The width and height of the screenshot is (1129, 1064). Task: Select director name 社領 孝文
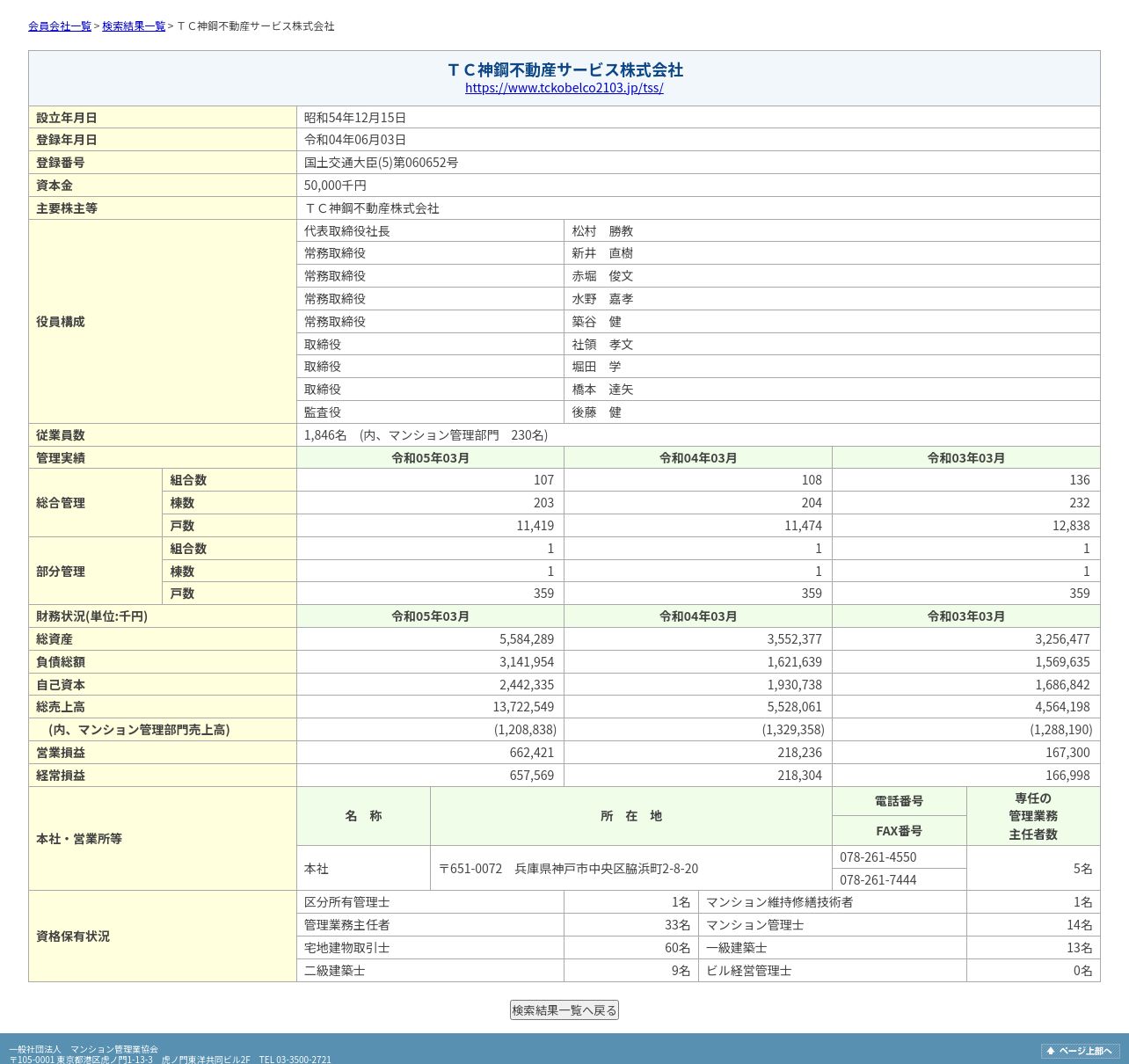(602, 345)
